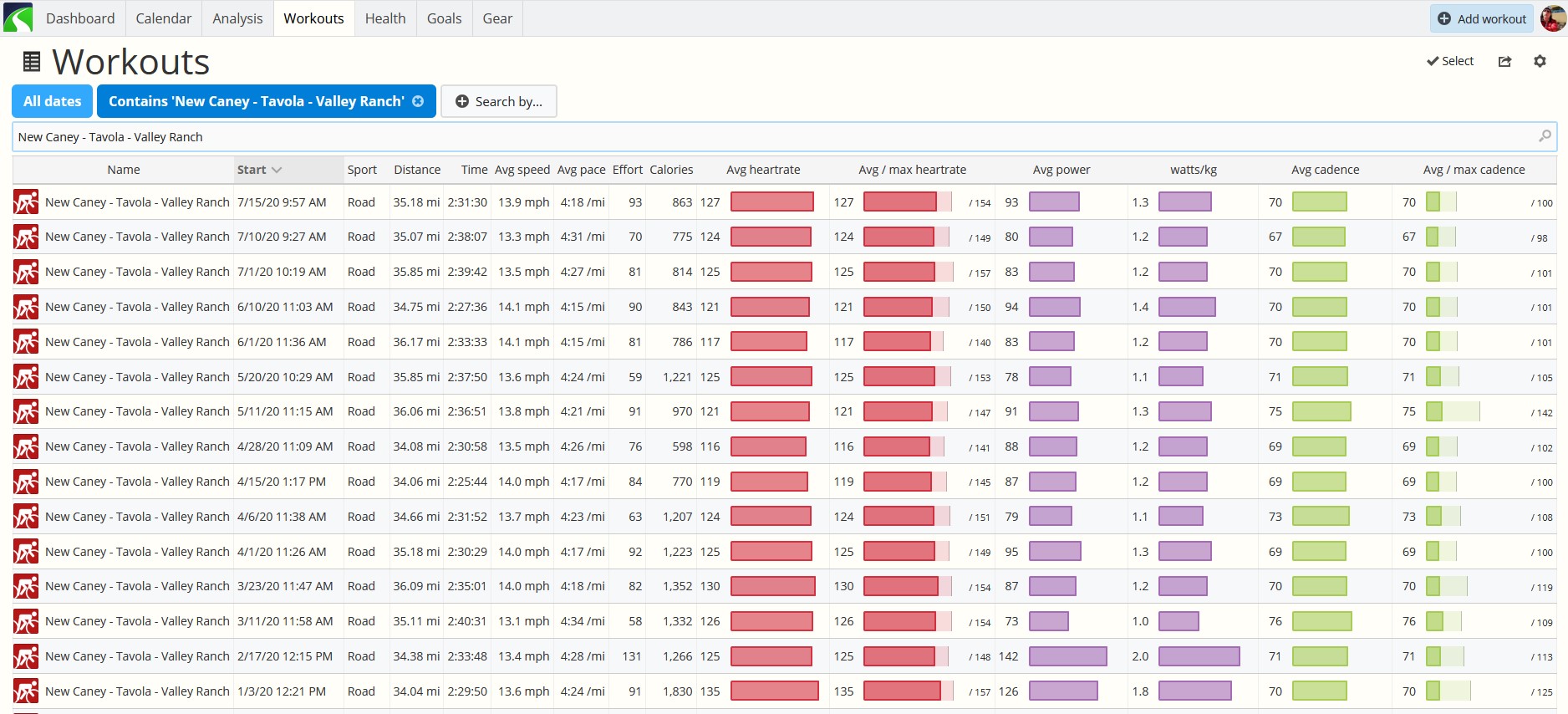Open the 'All dates' date range selector
The width and height of the screenshot is (1568, 714).
tap(52, 101)
